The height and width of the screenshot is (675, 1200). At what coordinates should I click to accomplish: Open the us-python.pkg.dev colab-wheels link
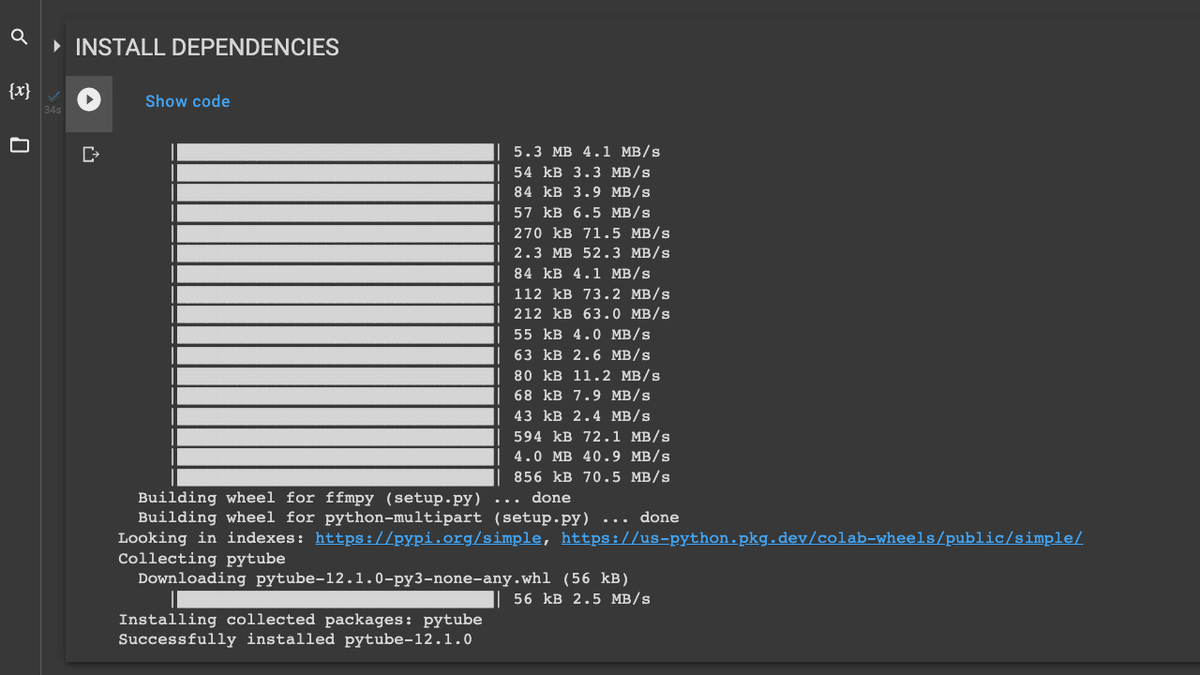[x=822, y=538]
